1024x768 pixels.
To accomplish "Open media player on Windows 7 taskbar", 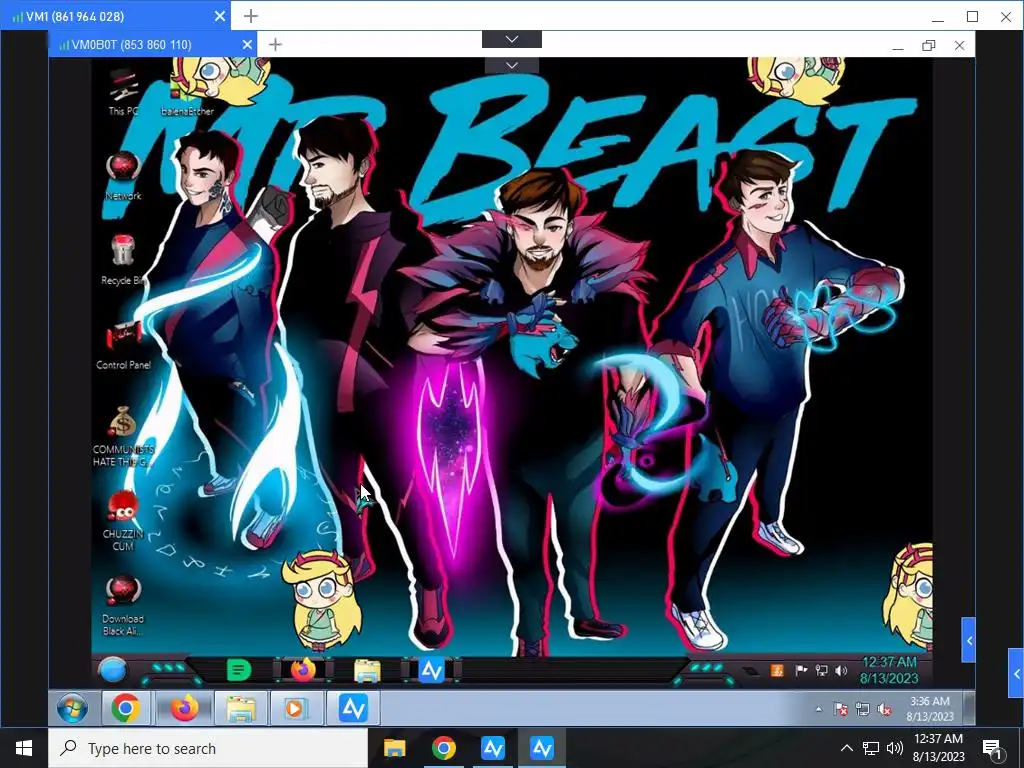I will coord(295,708).
